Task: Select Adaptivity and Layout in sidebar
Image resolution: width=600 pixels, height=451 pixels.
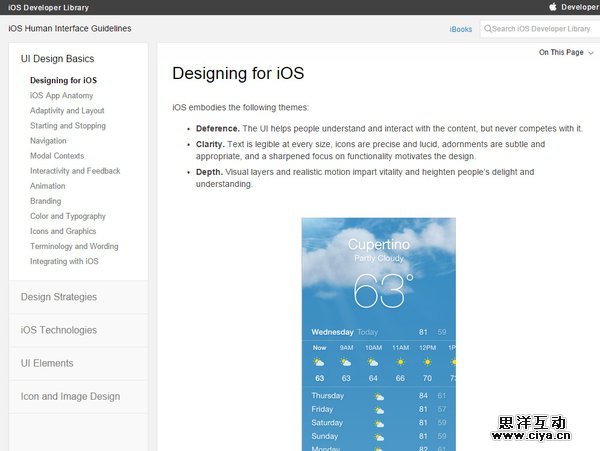Action: (67, 111)
